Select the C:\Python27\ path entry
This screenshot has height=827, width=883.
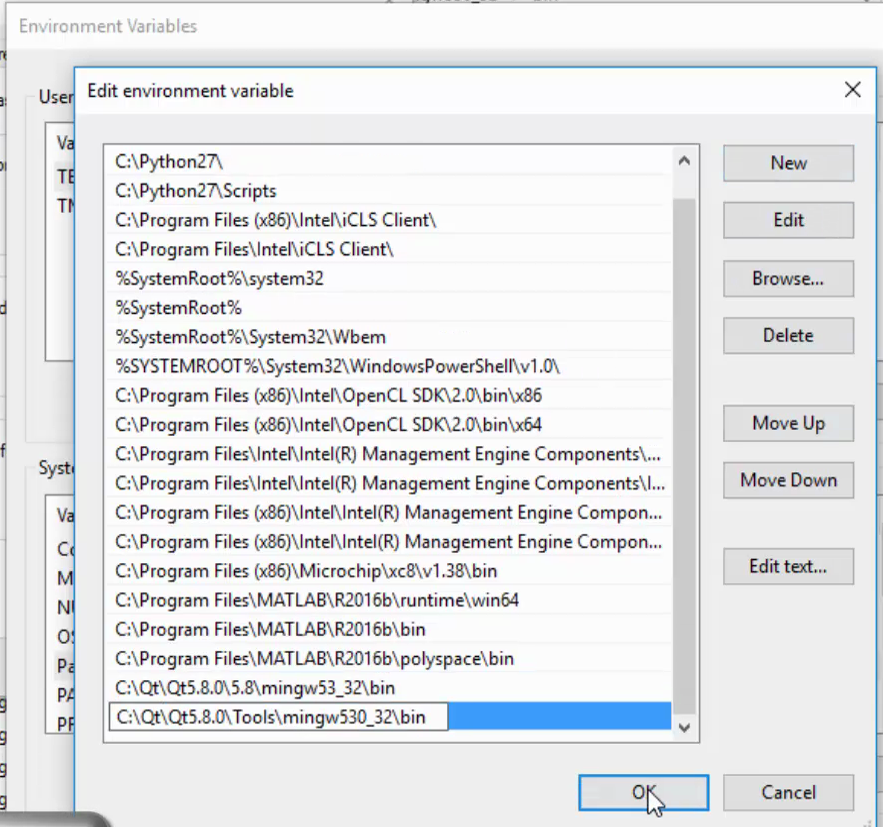click(x=300, y=161)
